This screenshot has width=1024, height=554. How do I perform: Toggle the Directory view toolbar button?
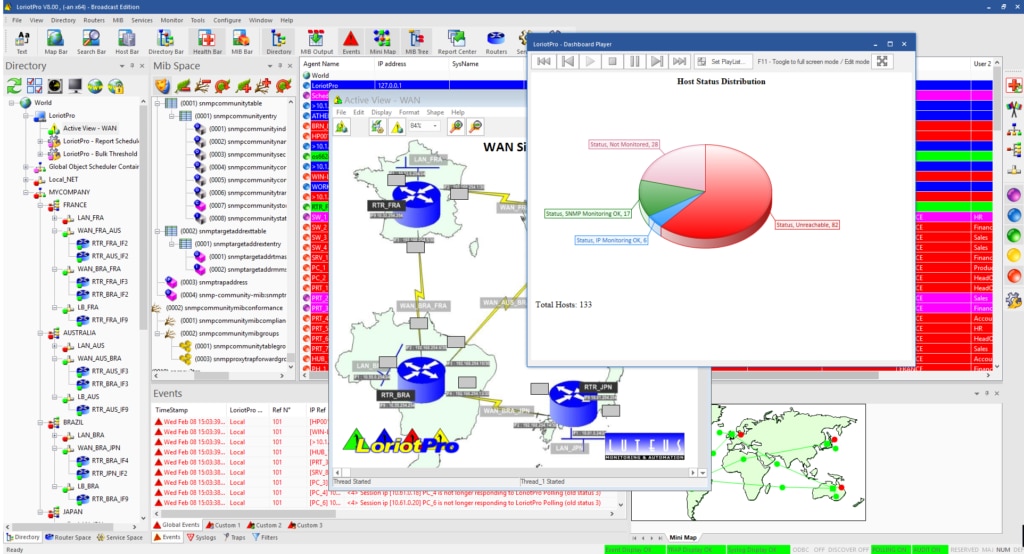pyautogui.click(x=279, y=42)
